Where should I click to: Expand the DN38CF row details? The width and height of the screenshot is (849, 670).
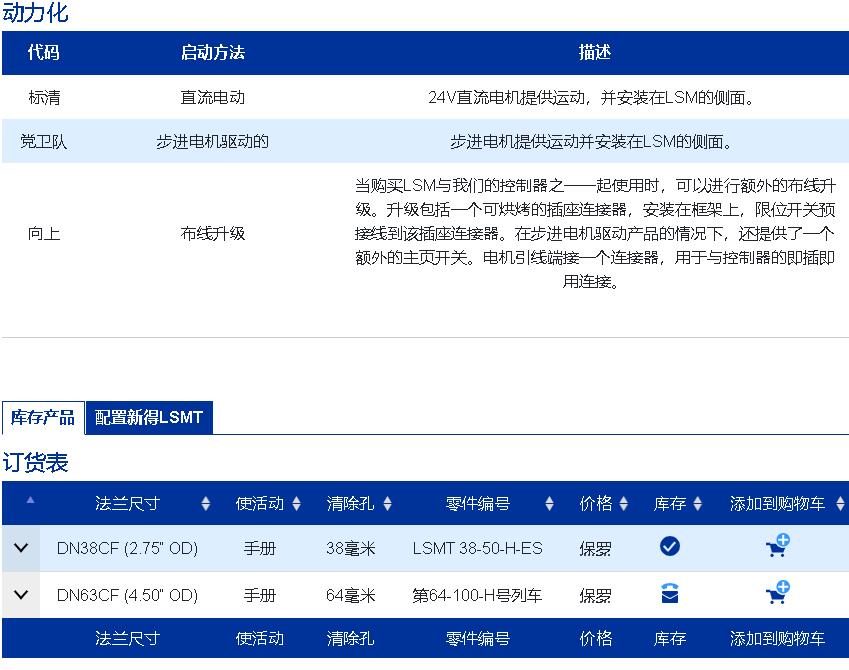tap(21, 548)
